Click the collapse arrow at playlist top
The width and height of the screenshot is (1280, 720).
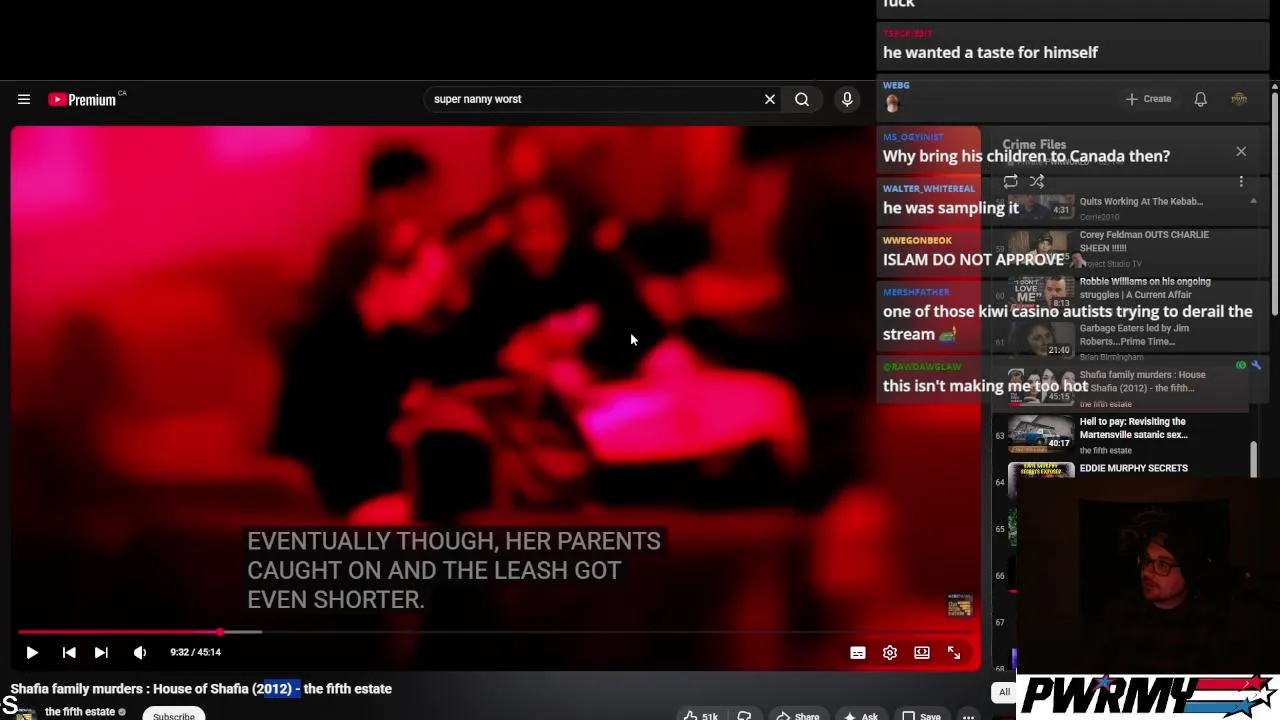point(1253,201)
